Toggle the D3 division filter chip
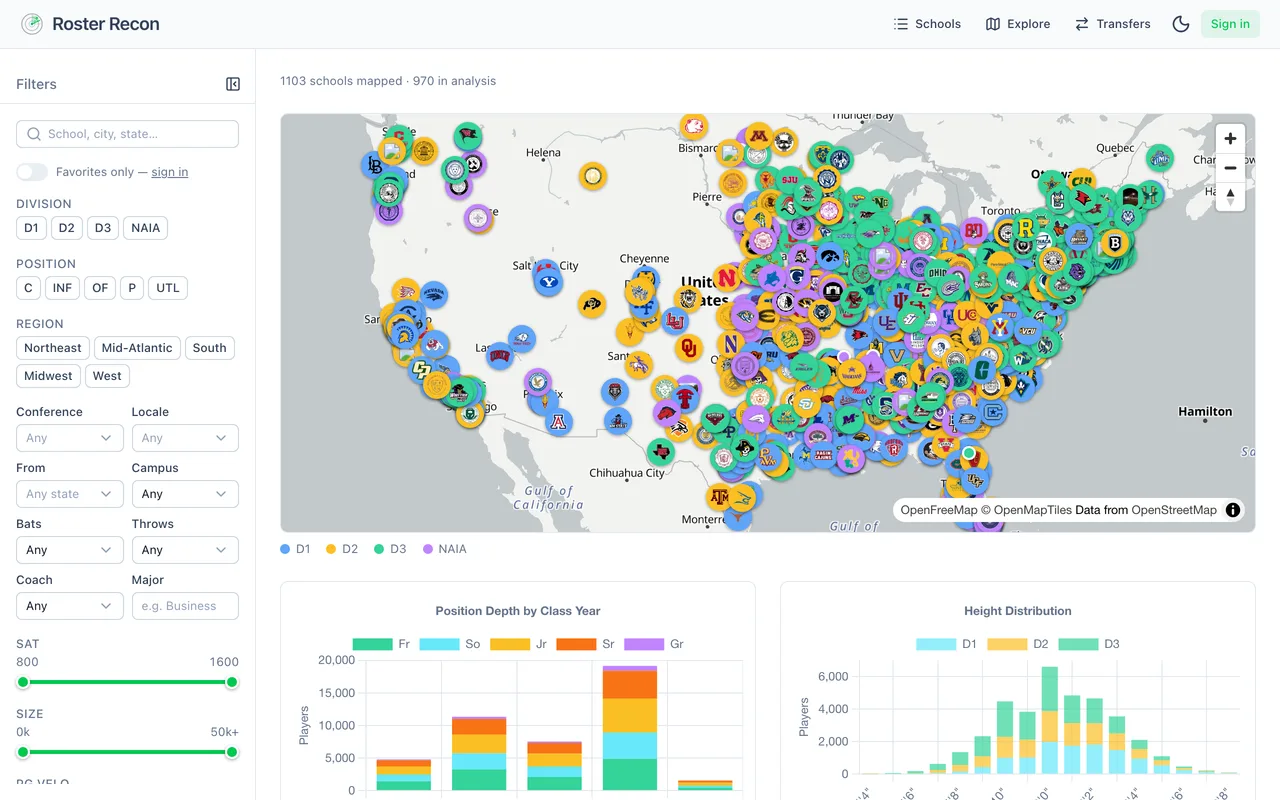This screenshot has height=800, width=1280. [103, 228]
